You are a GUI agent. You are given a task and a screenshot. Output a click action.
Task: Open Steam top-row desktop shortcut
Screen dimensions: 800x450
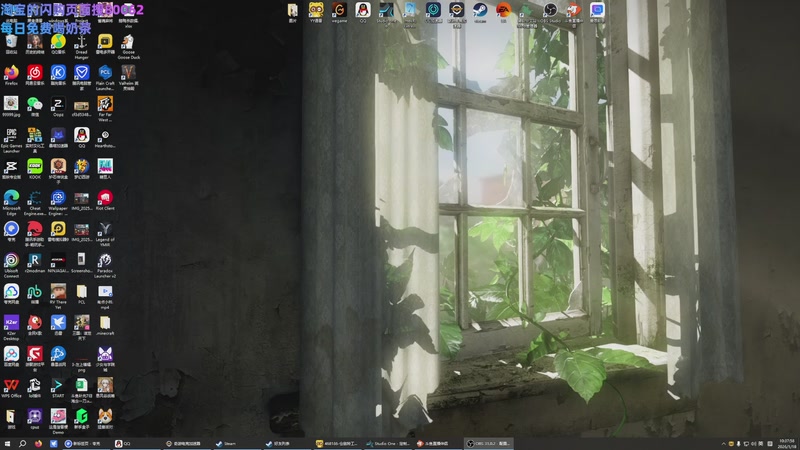[480, 11]
